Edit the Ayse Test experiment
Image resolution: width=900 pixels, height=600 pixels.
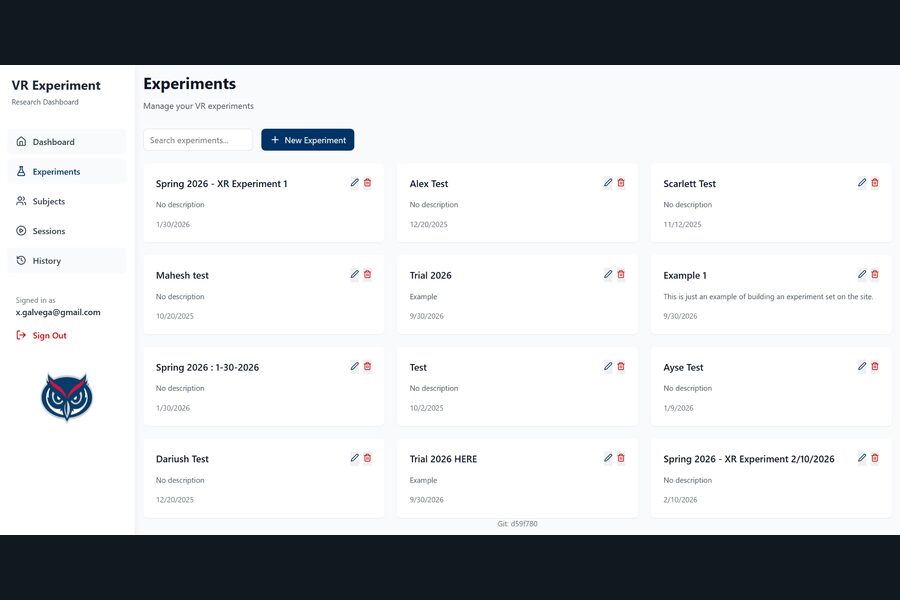click(862, 366)
